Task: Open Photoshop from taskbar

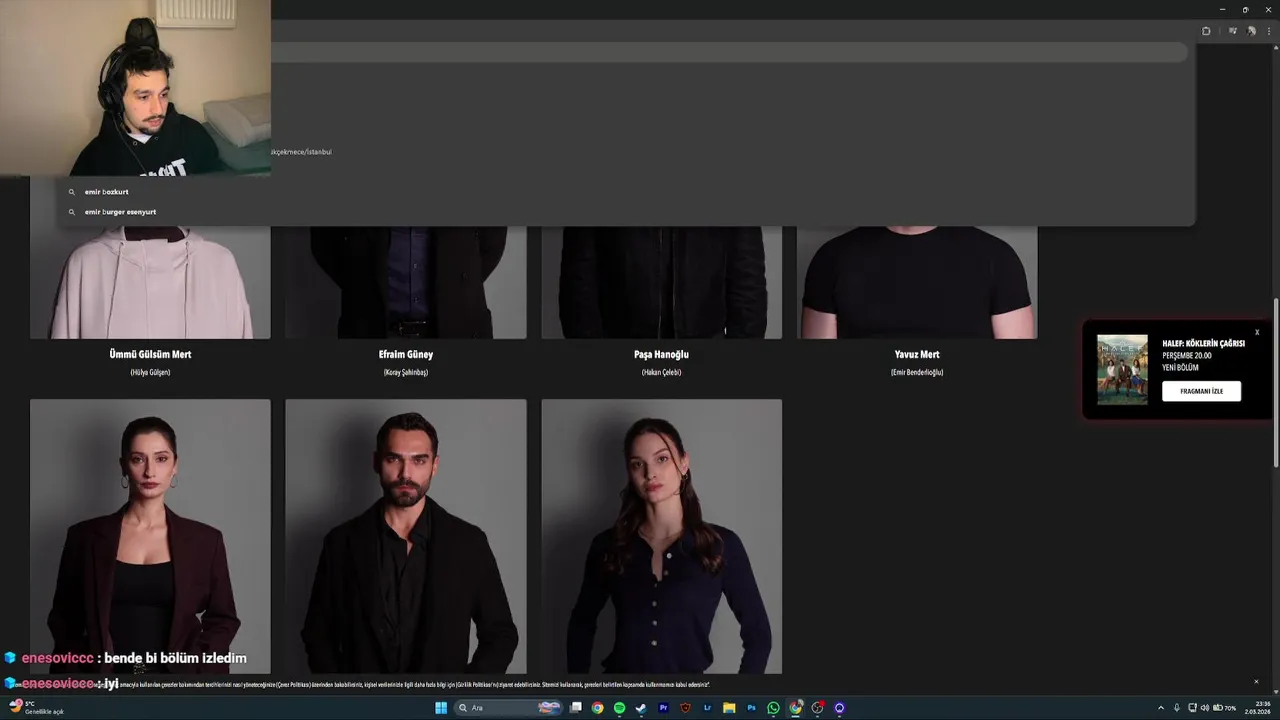Action: pos(751,708)
